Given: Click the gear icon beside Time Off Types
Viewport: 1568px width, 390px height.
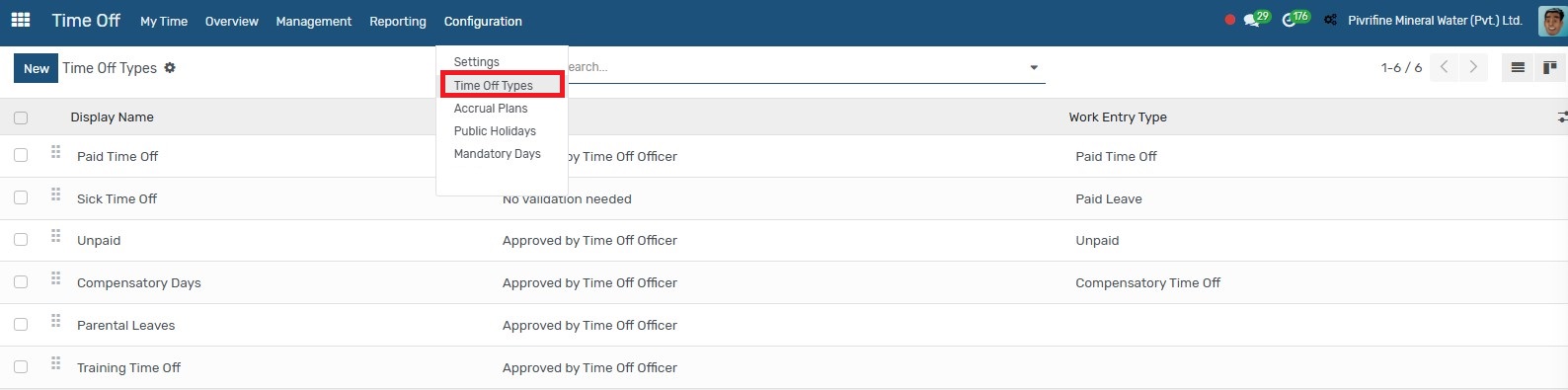Looking at the screenshot, I should click(x=170, y=68).
